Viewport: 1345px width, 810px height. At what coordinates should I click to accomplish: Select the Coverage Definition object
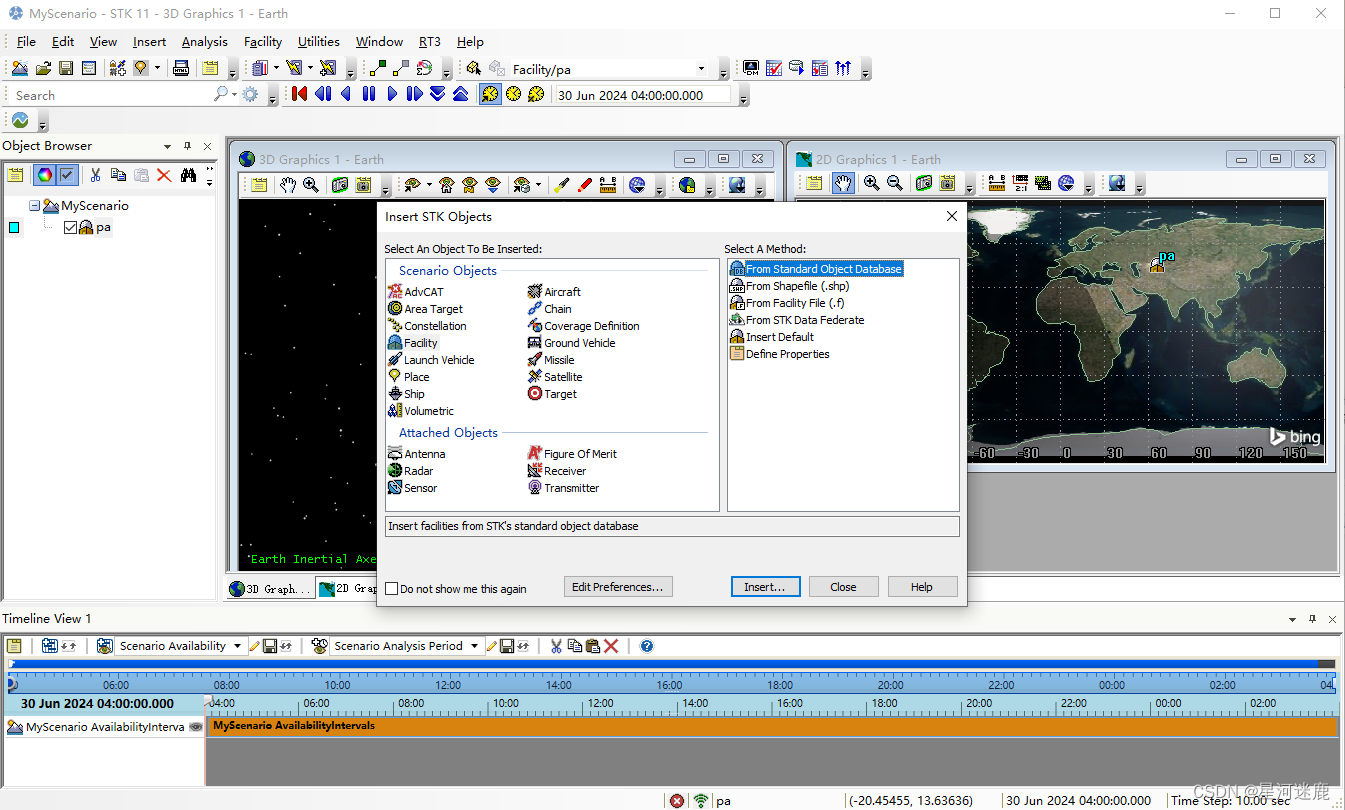584,326
